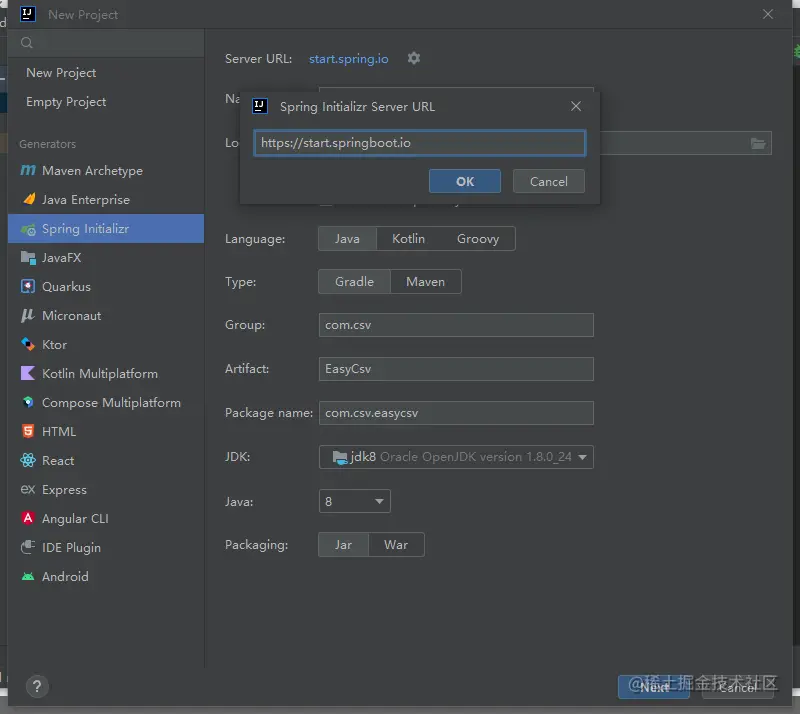The width and height of the screenshot is (800, 714).
Task: Open the JDK dropdown list
Action: 456,457
